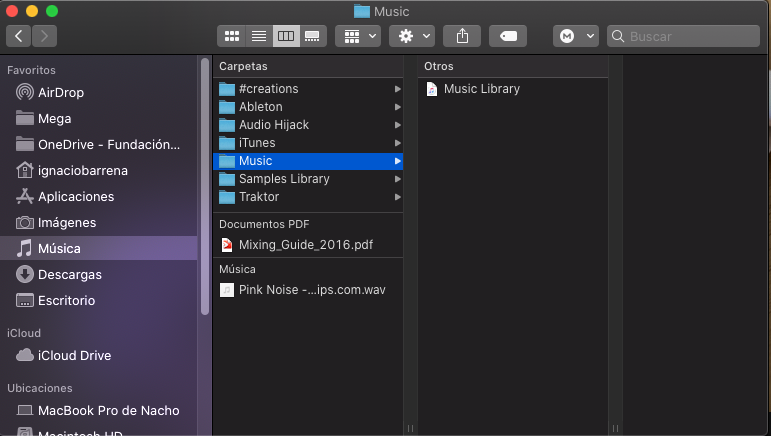
Task: Open AirDrop in the sidebar
Action: coord(98,92)
